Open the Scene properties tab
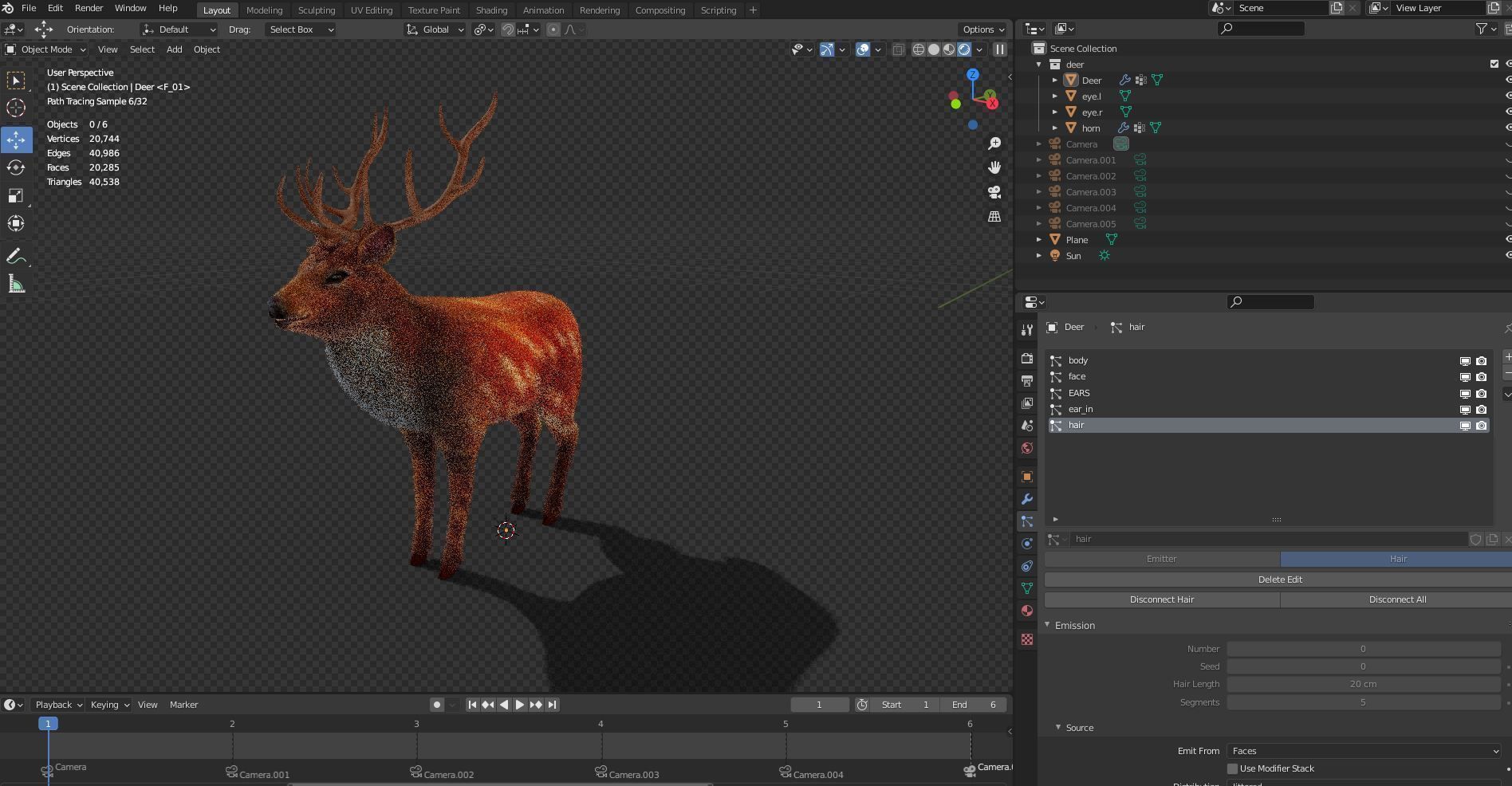 [x=1027, y=425]
